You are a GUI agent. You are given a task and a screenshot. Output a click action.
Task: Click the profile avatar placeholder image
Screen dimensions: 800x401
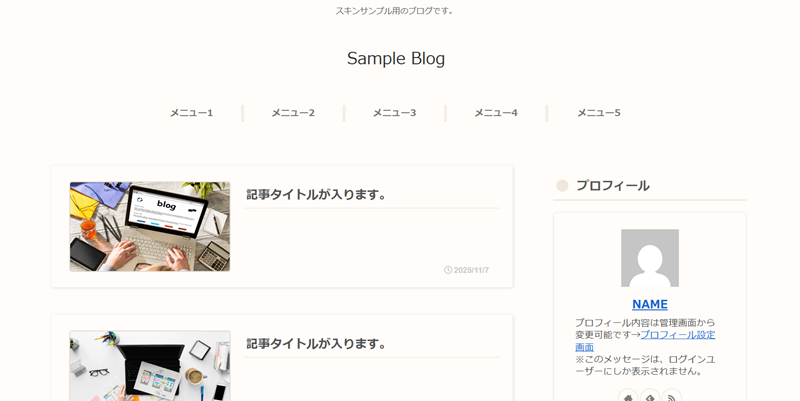(650, 258)
